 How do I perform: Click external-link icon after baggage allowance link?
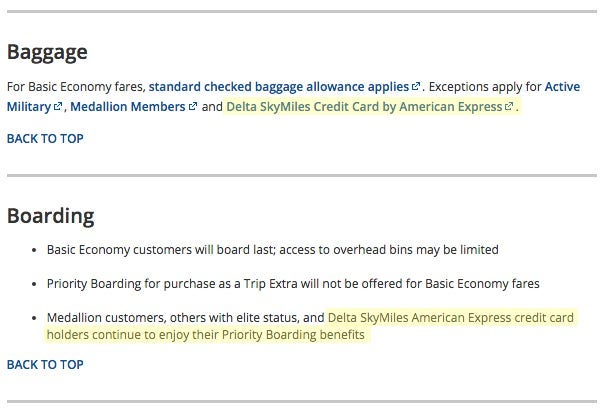[416, 88]
